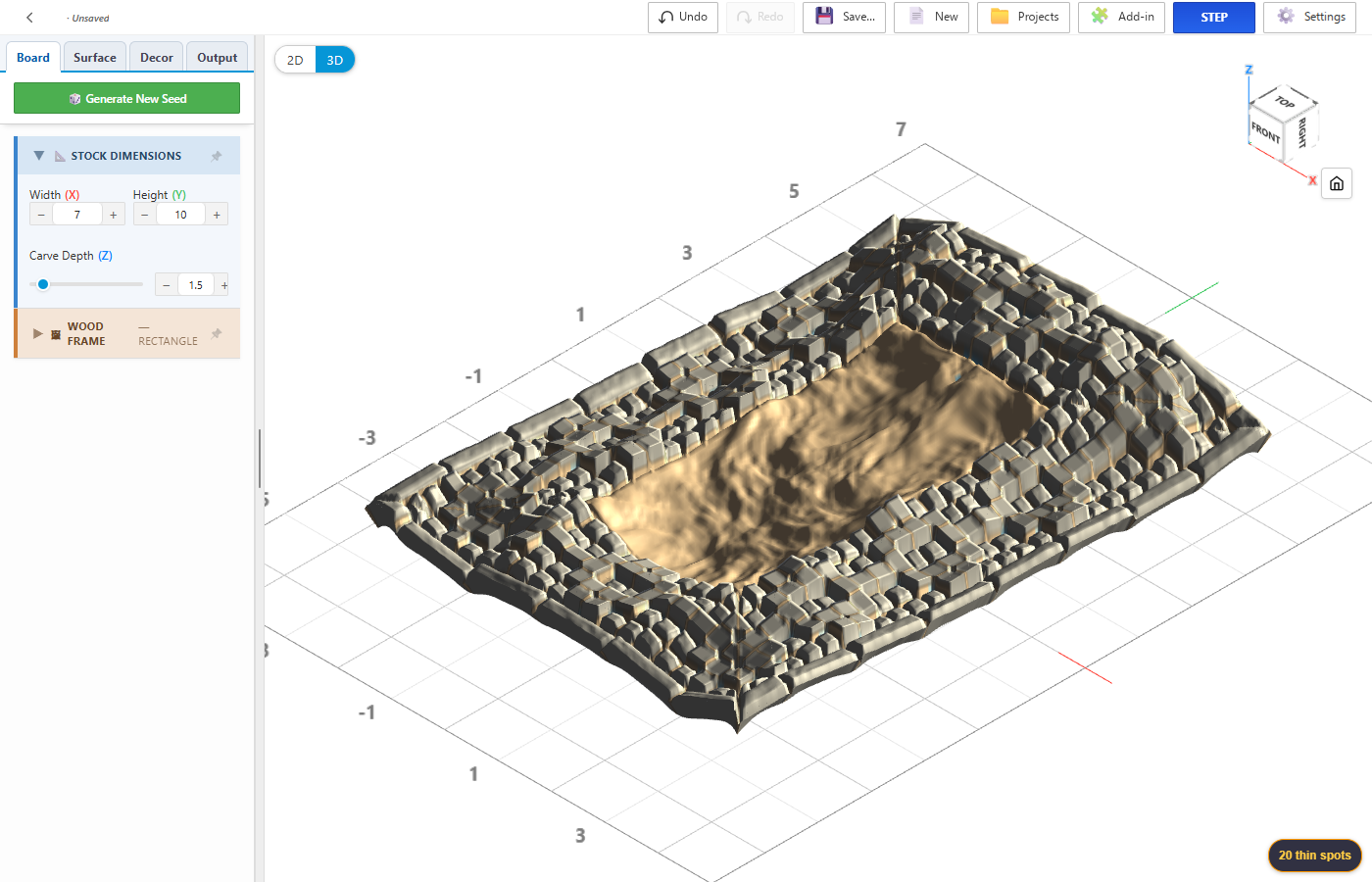Viewport: 1372px width, 882px height.
Task: Click the FRONT face of view cube
Action: click(x=1265, y=132)
